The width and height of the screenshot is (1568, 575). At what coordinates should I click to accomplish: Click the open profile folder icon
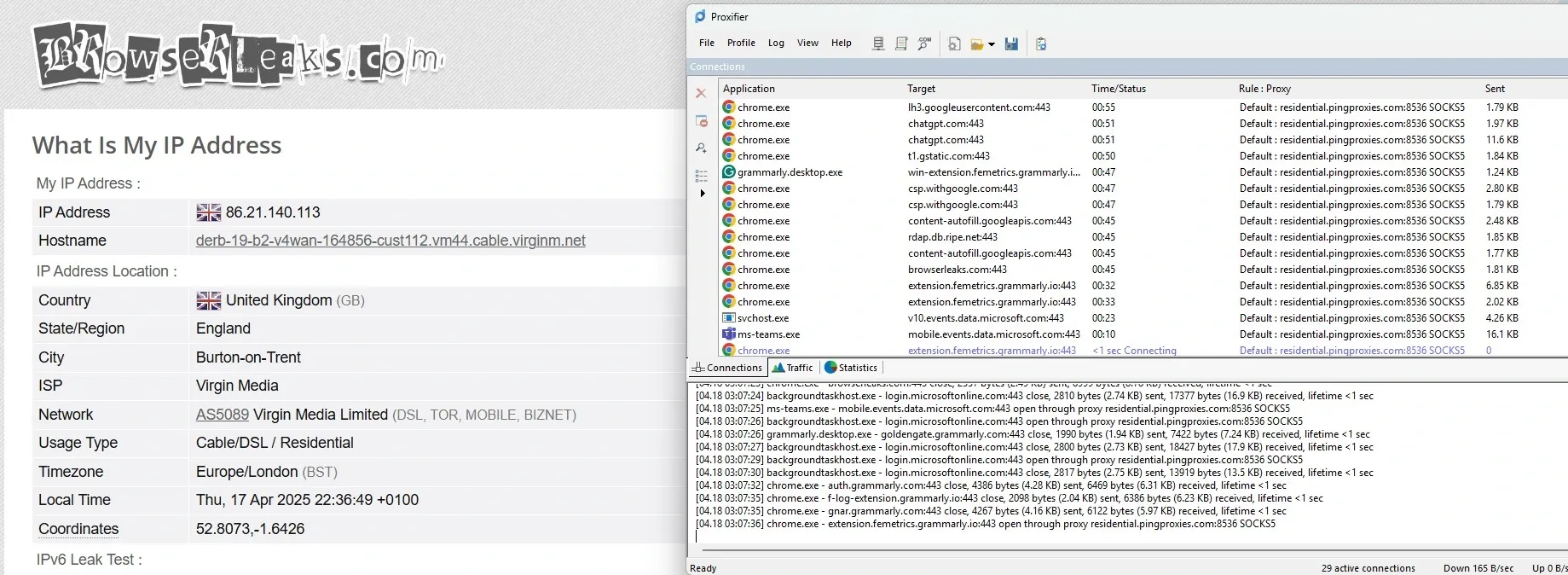pyautogui.click(x=977, y=44)
